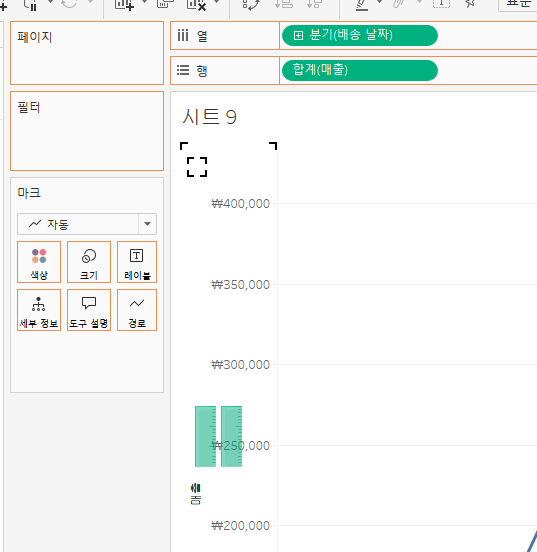Click the ₩200,000 axis label
This screenshot has height=552, width=537.
[x=240, y=526]
